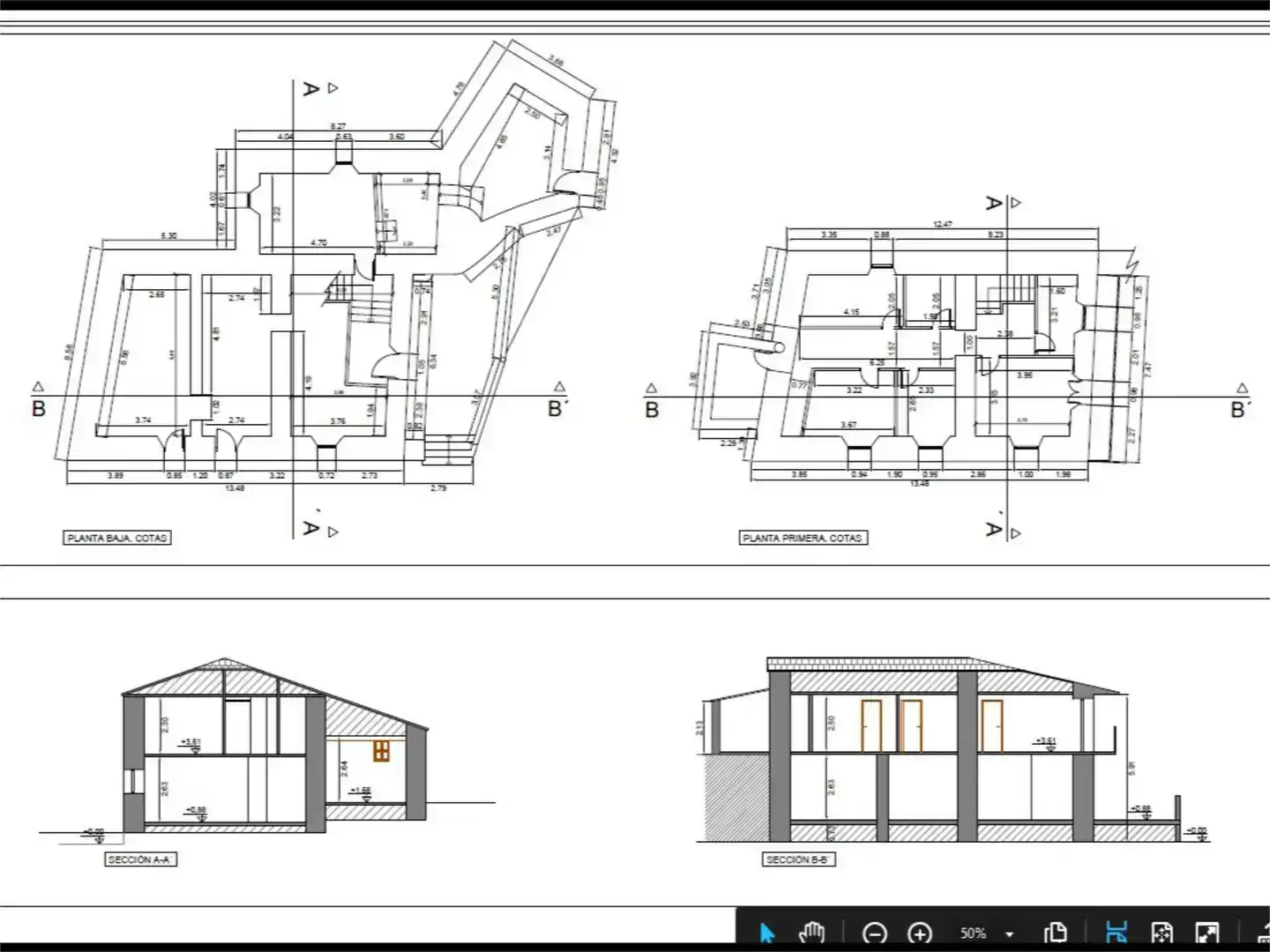The width and height of the screenshot is (1270, 952).
Task: Switch to the hand pan tool
Action: 811,933
